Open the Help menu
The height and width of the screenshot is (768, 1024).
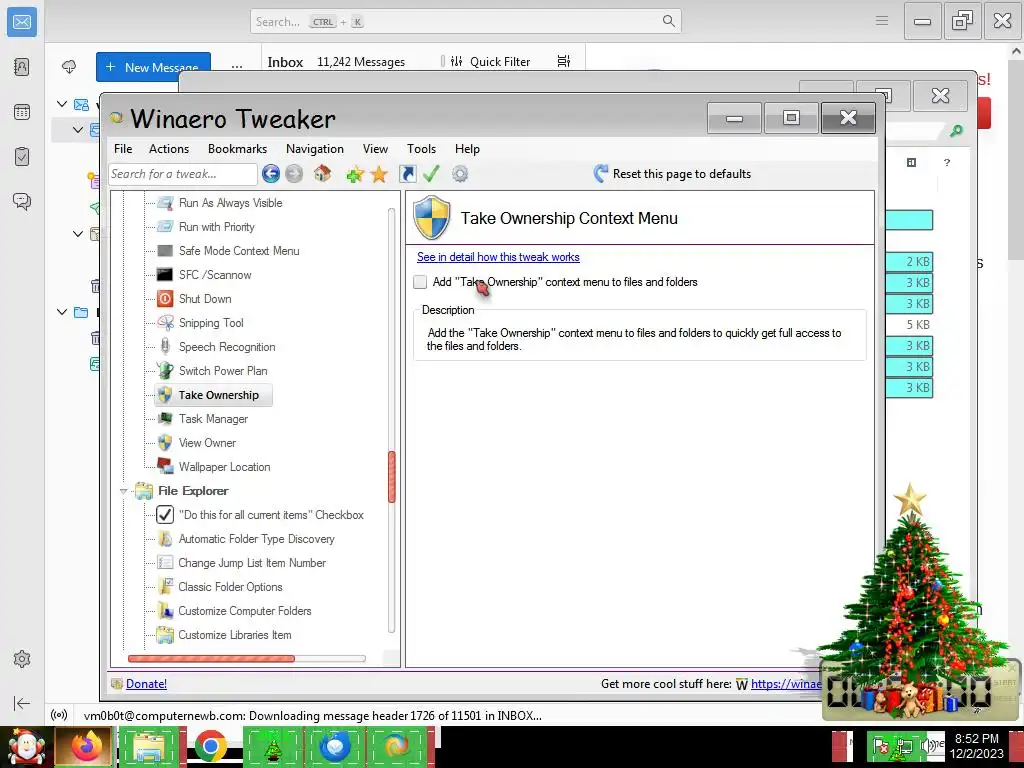(x=467, y=149)
